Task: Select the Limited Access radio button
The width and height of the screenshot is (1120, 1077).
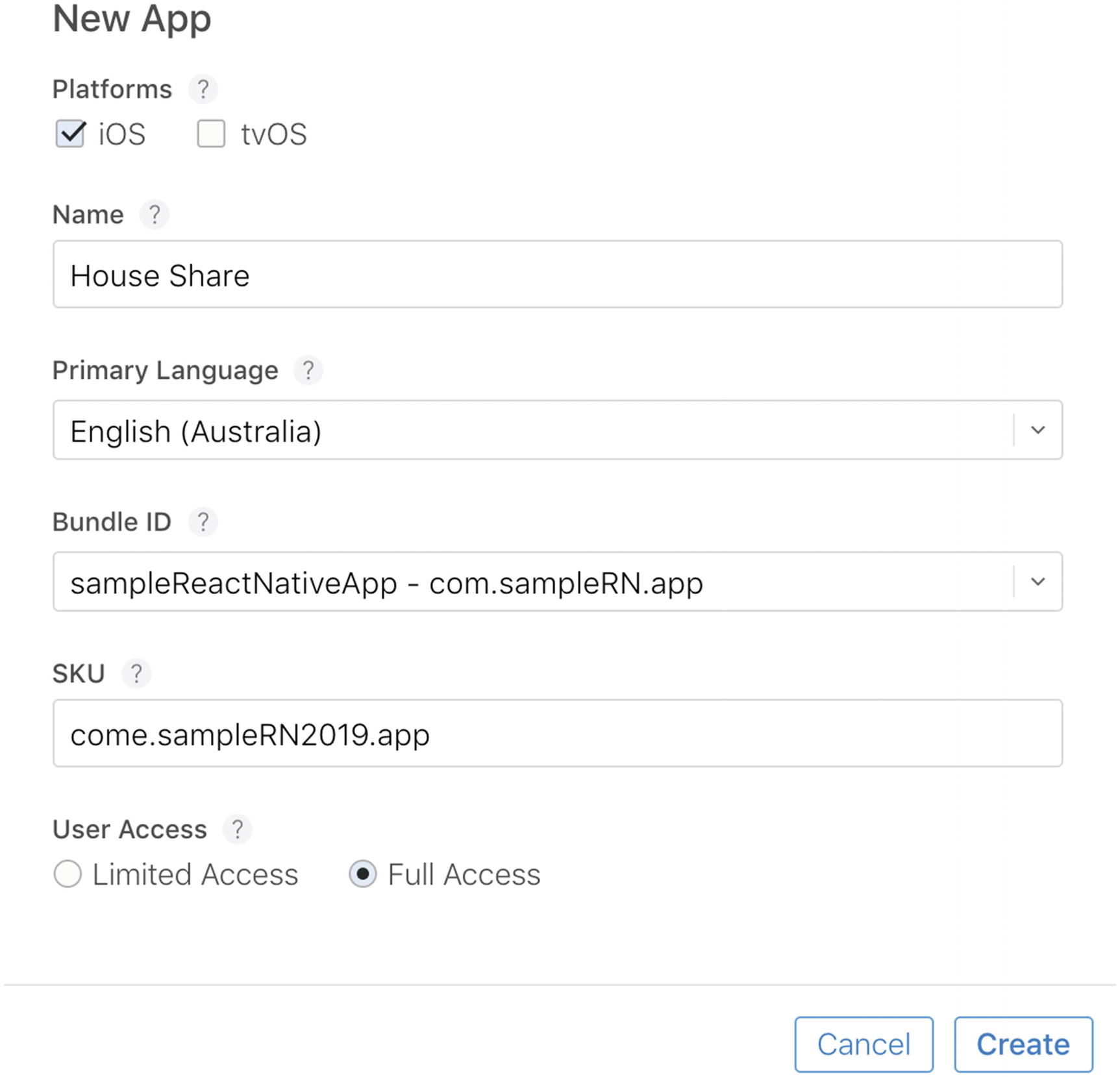Action: point(68,874)
